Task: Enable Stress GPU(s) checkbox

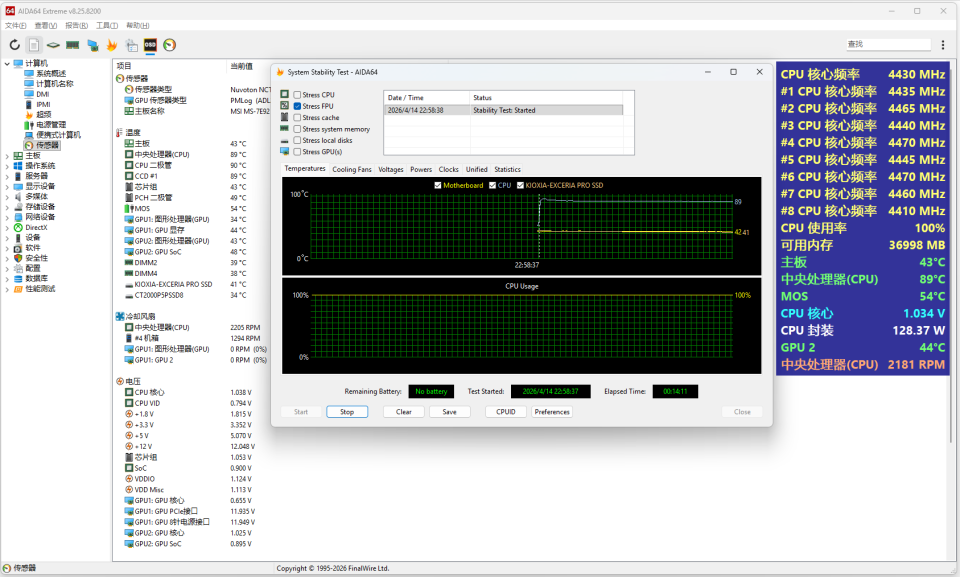Action: 297,152
